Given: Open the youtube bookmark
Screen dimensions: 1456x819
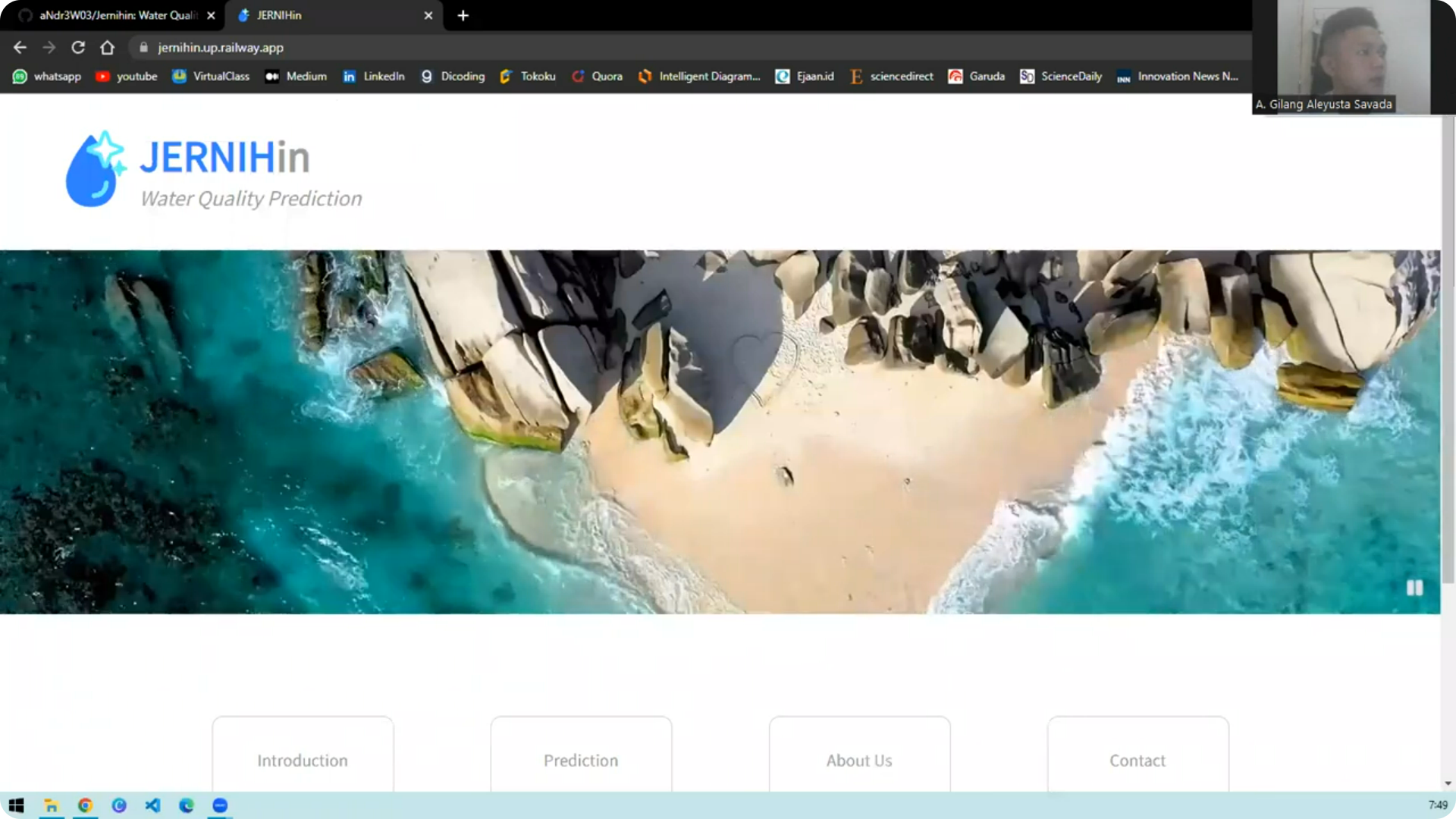Looking at the screenshot, I should 127,77.
